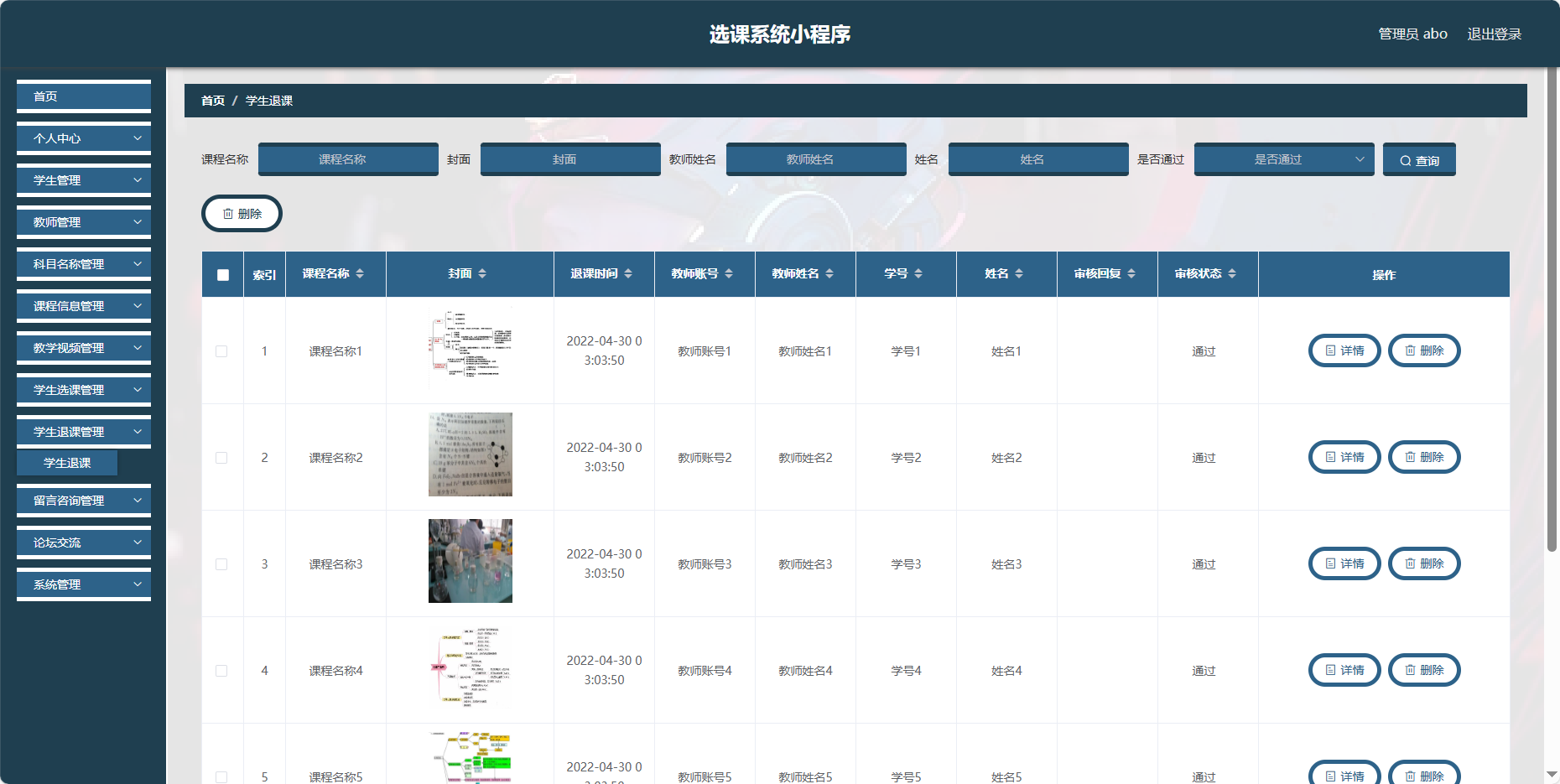Sort table by 退课时间 column arrows
The width and height of the screenshot is (1560, 784).
click(x=628, y=273)
